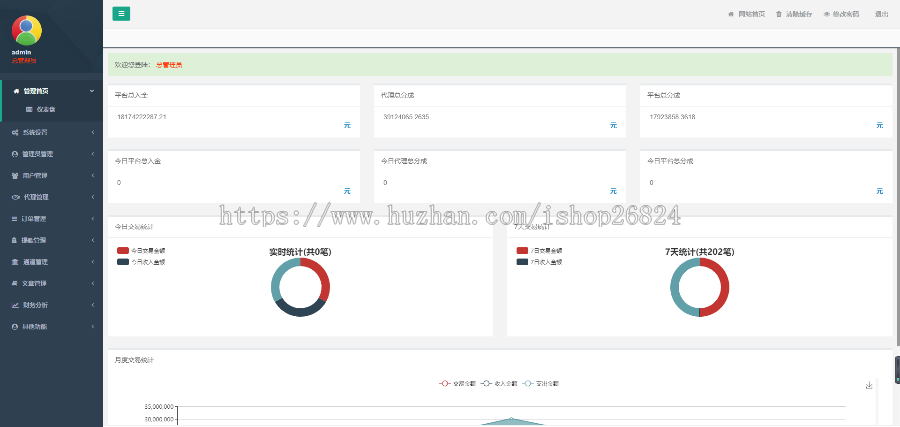The width and height of the screenshot is (900, 427).
Task: Open the 财务分析 sidebar menu
Action: 52,305
